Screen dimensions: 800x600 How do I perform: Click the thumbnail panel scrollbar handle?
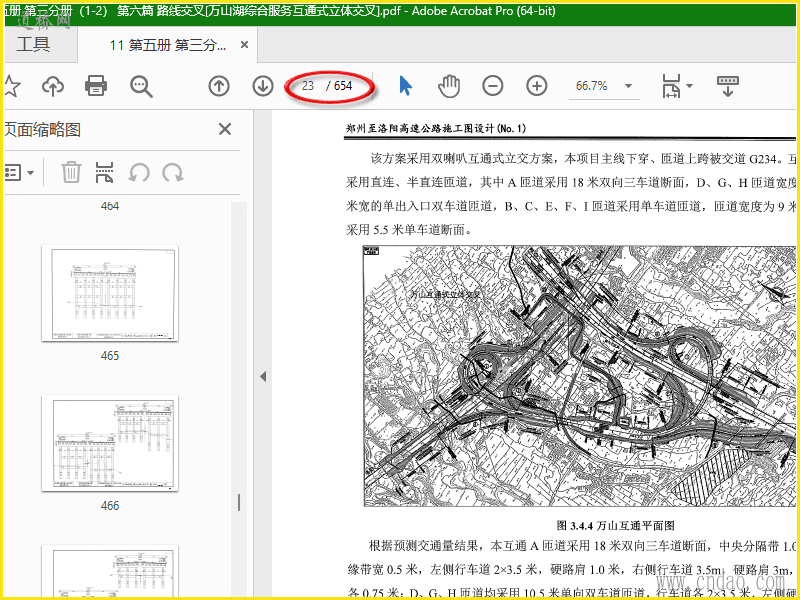coord(239,503)
